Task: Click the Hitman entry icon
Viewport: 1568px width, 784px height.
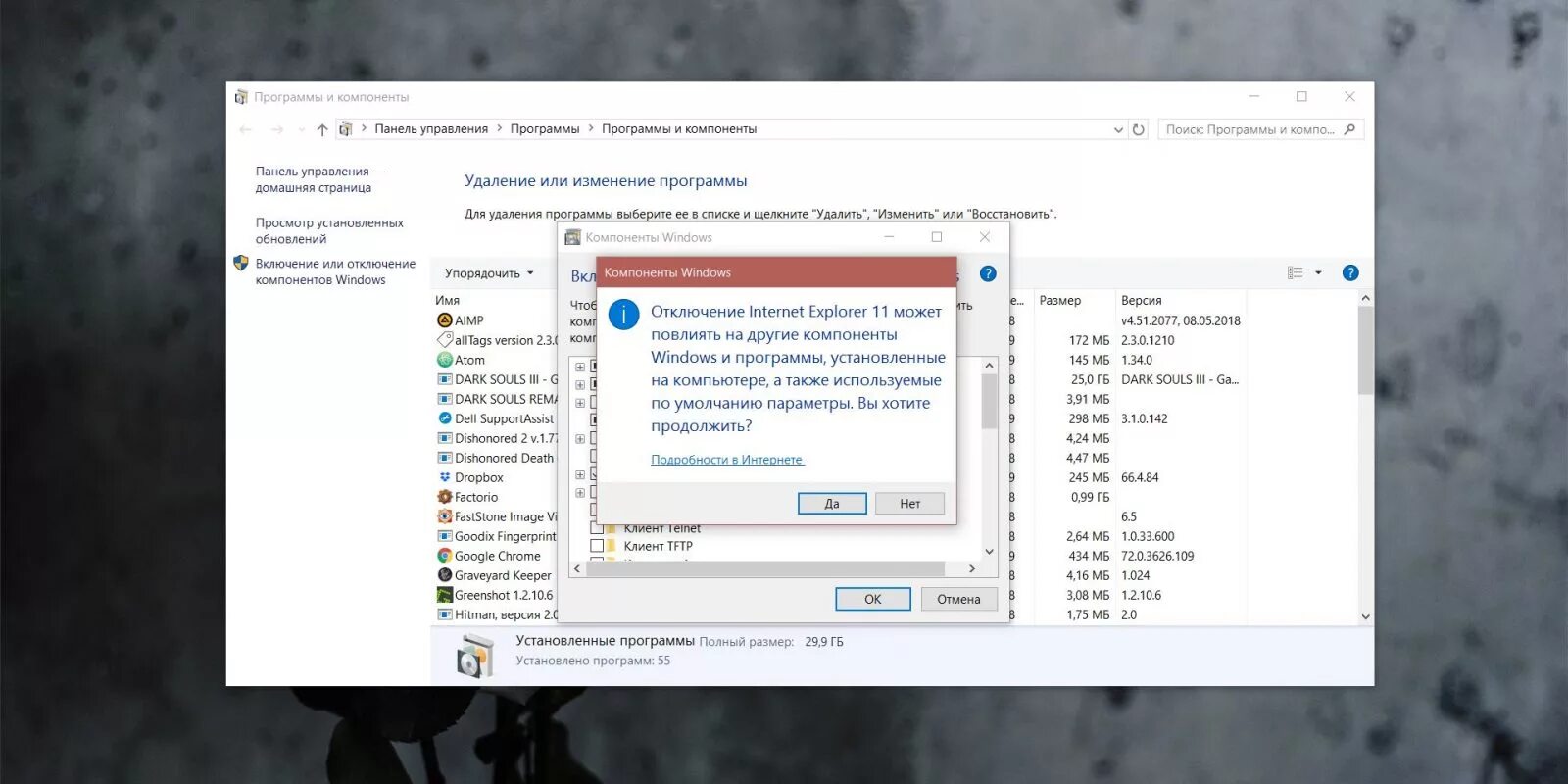Action: click(x=444, y=614)
